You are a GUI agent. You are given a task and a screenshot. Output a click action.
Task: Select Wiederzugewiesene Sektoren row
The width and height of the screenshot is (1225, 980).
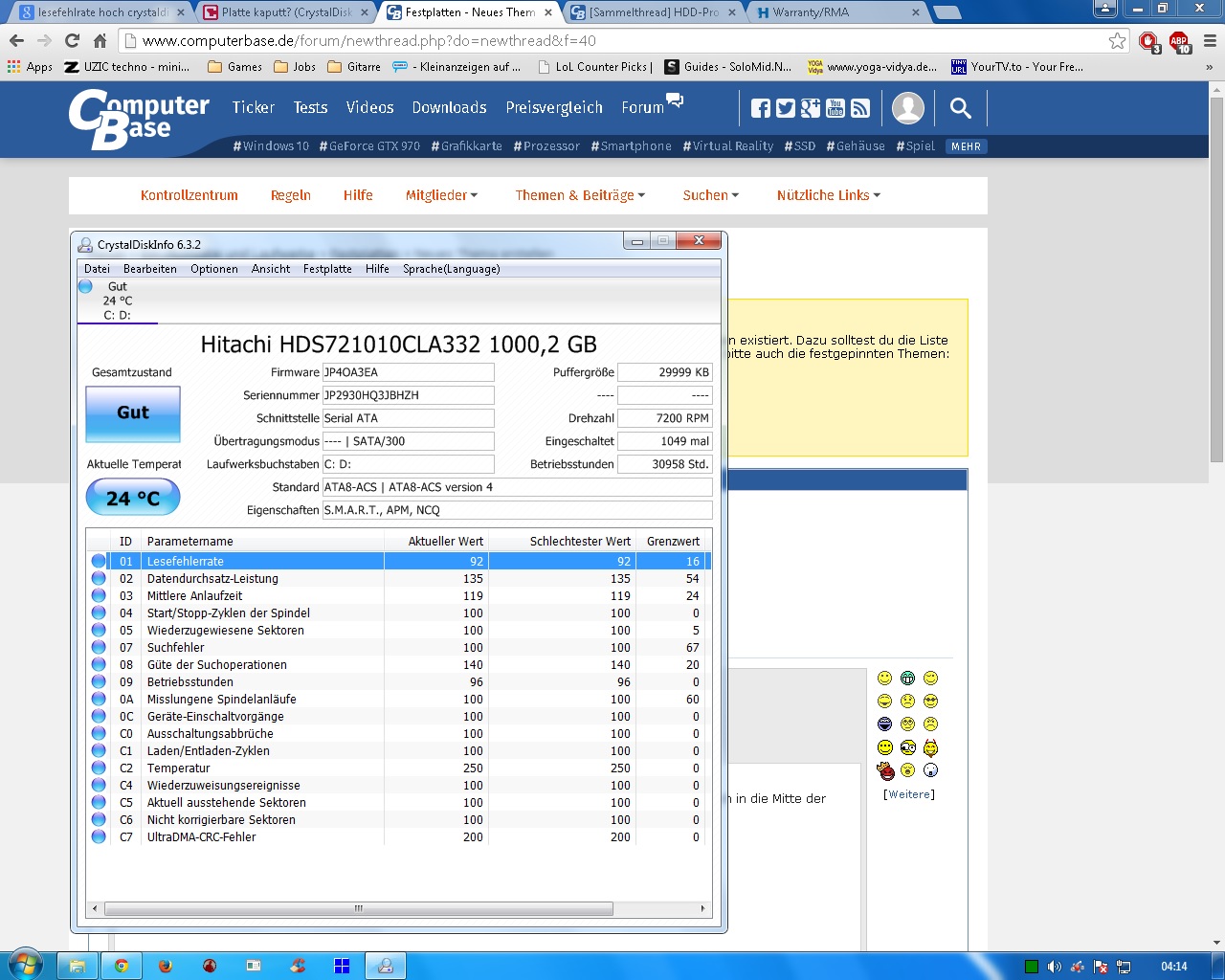click(x=399, y=631)
